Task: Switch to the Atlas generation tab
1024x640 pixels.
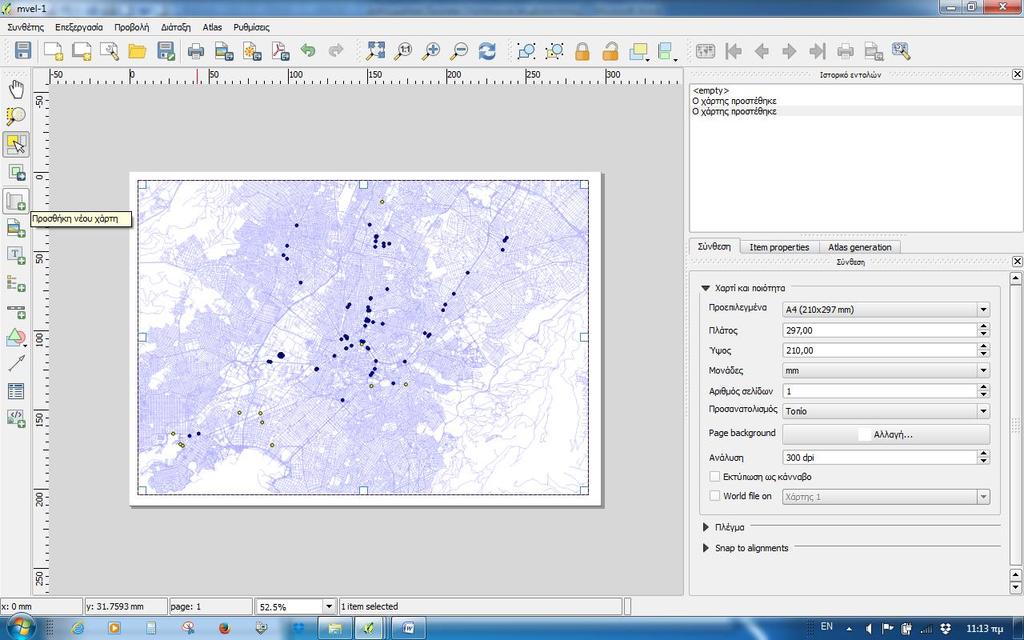Action: (859, 247)
